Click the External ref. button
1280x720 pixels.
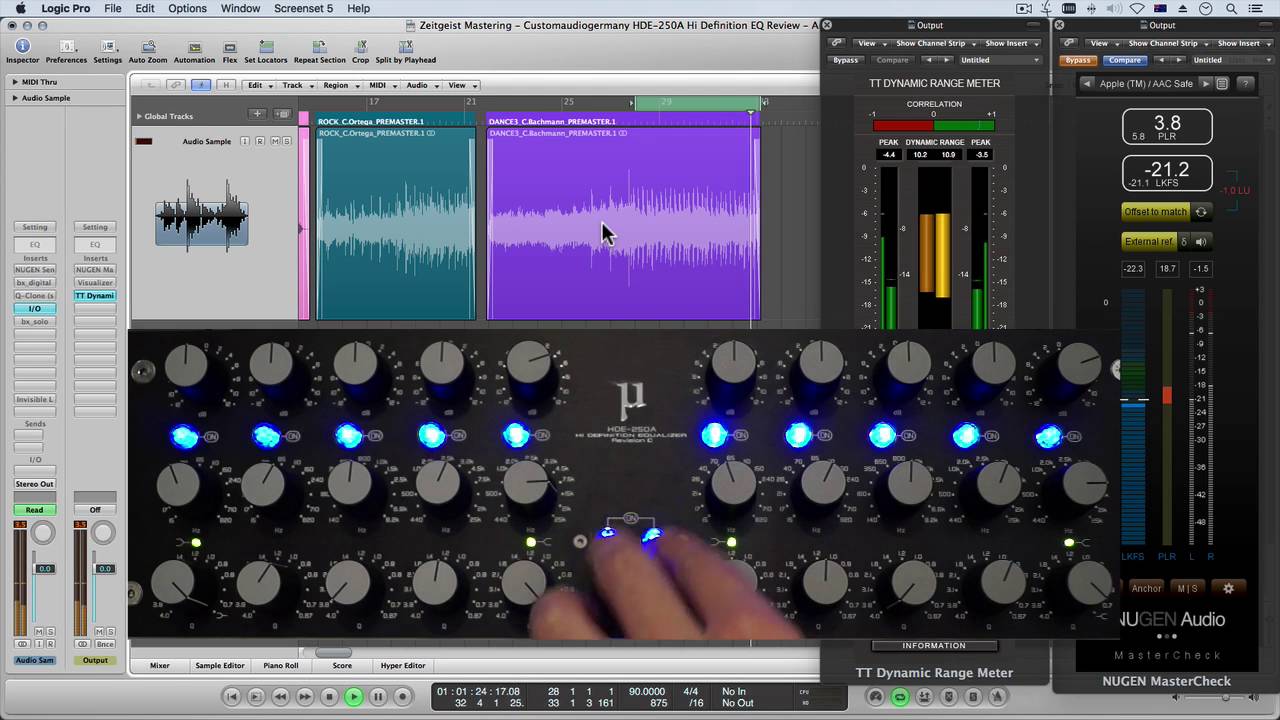point(1148,241)
